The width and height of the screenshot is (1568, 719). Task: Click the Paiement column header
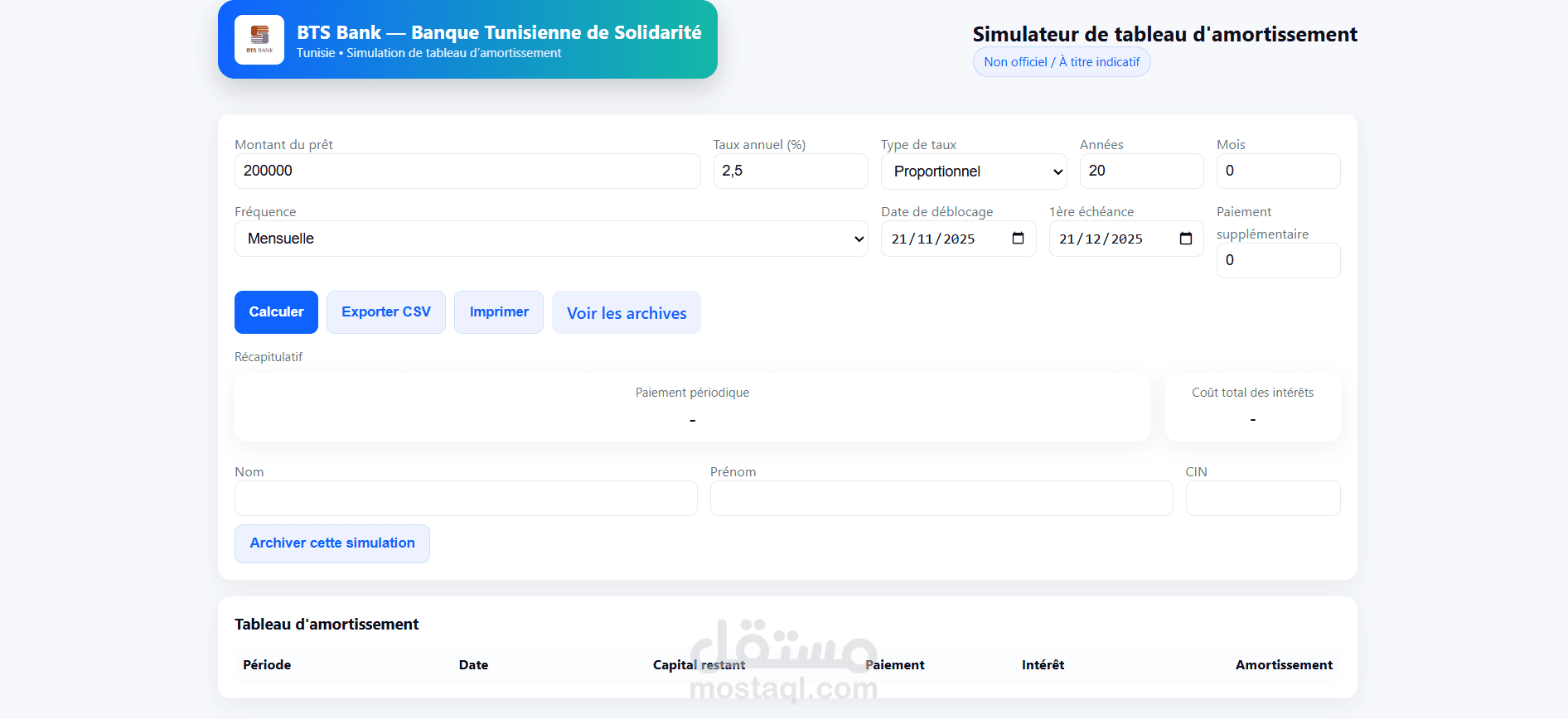click(x=894, y=665)
